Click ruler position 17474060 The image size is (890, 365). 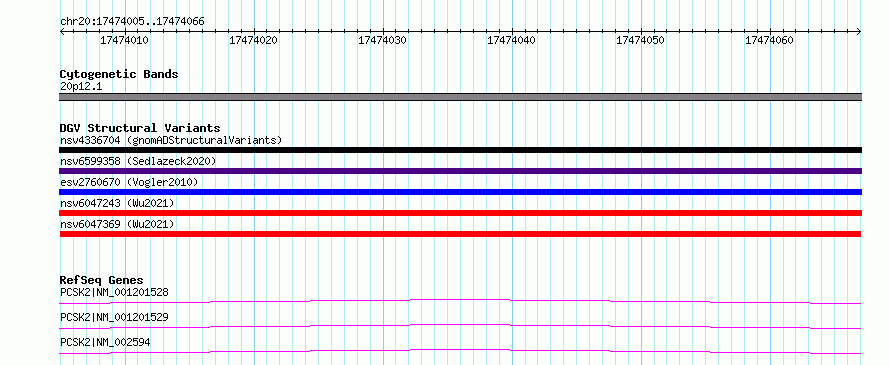tap(770, 40)
